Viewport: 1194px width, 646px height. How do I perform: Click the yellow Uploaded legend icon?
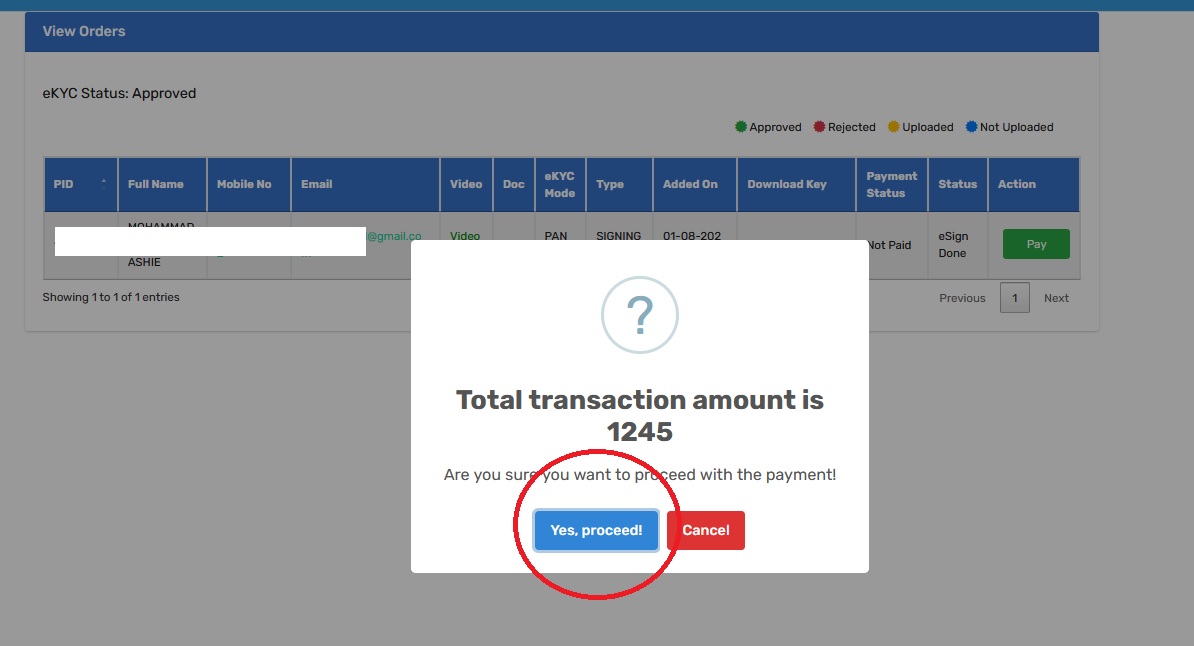[894, 127]
